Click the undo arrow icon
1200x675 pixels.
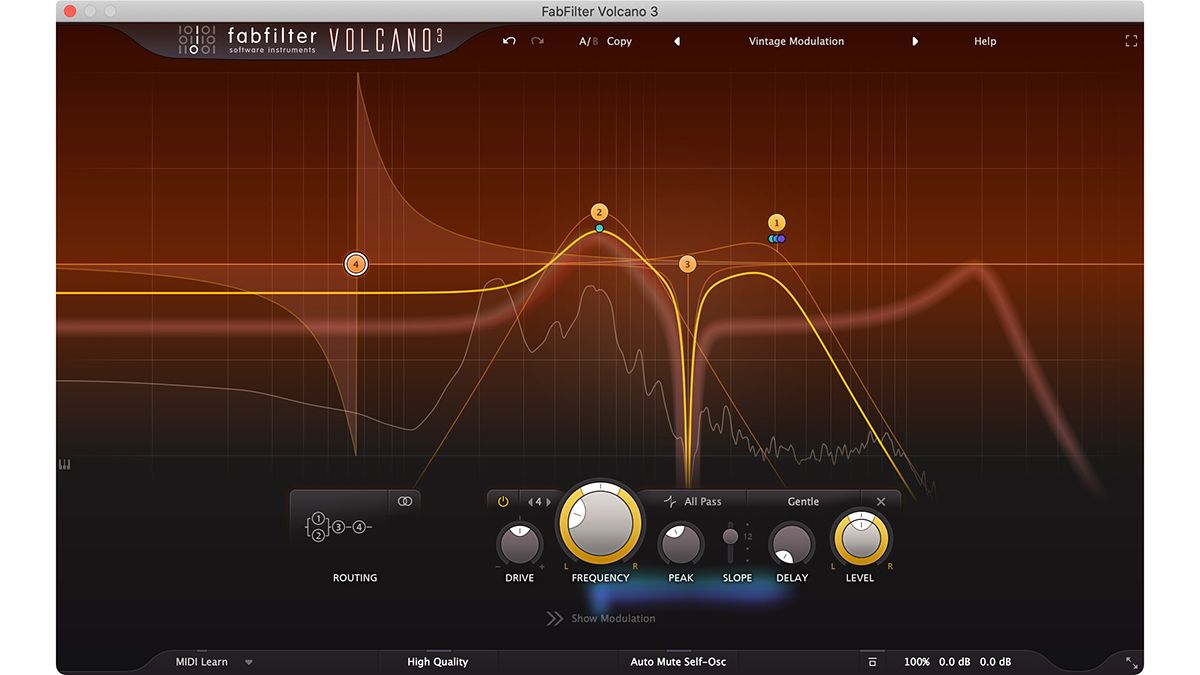pos(509,41)
